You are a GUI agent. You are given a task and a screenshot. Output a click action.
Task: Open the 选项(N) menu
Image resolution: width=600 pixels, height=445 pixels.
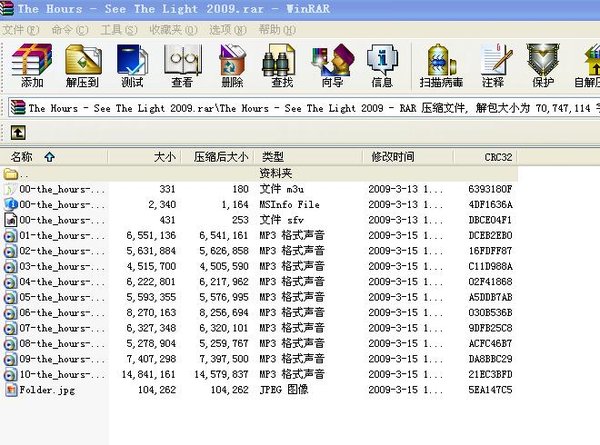point(228,30)
